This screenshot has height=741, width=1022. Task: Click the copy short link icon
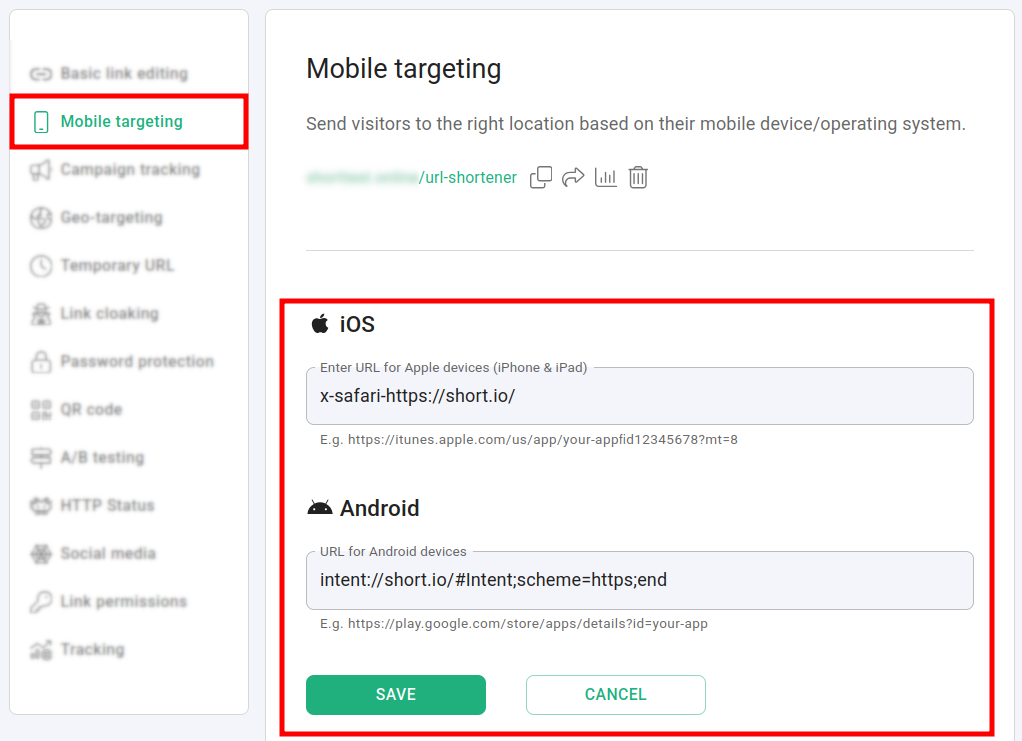[541, 178]
